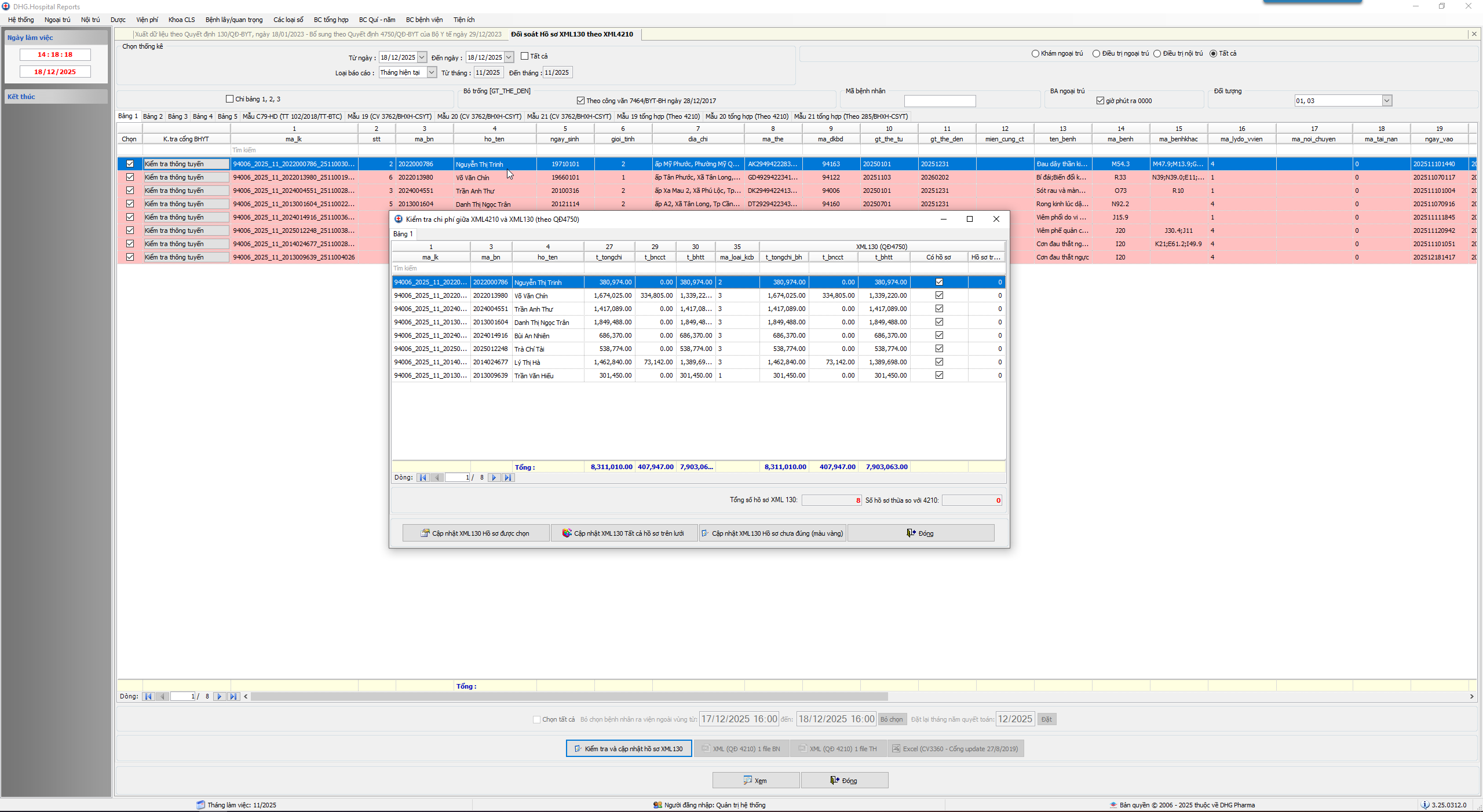The height and width of the screenshot is (812, 1483).
Task: Jump to last record in dialog navigator
Action: pos(507,478)
